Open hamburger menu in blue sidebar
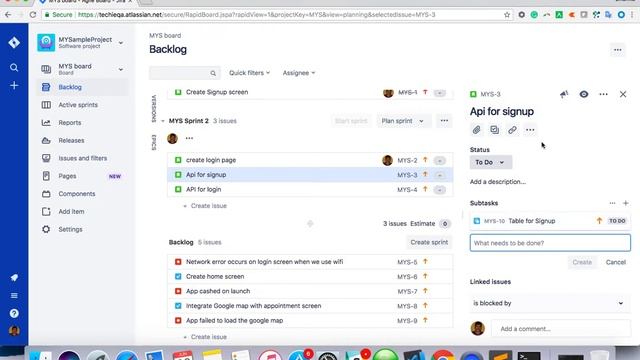 14,296
